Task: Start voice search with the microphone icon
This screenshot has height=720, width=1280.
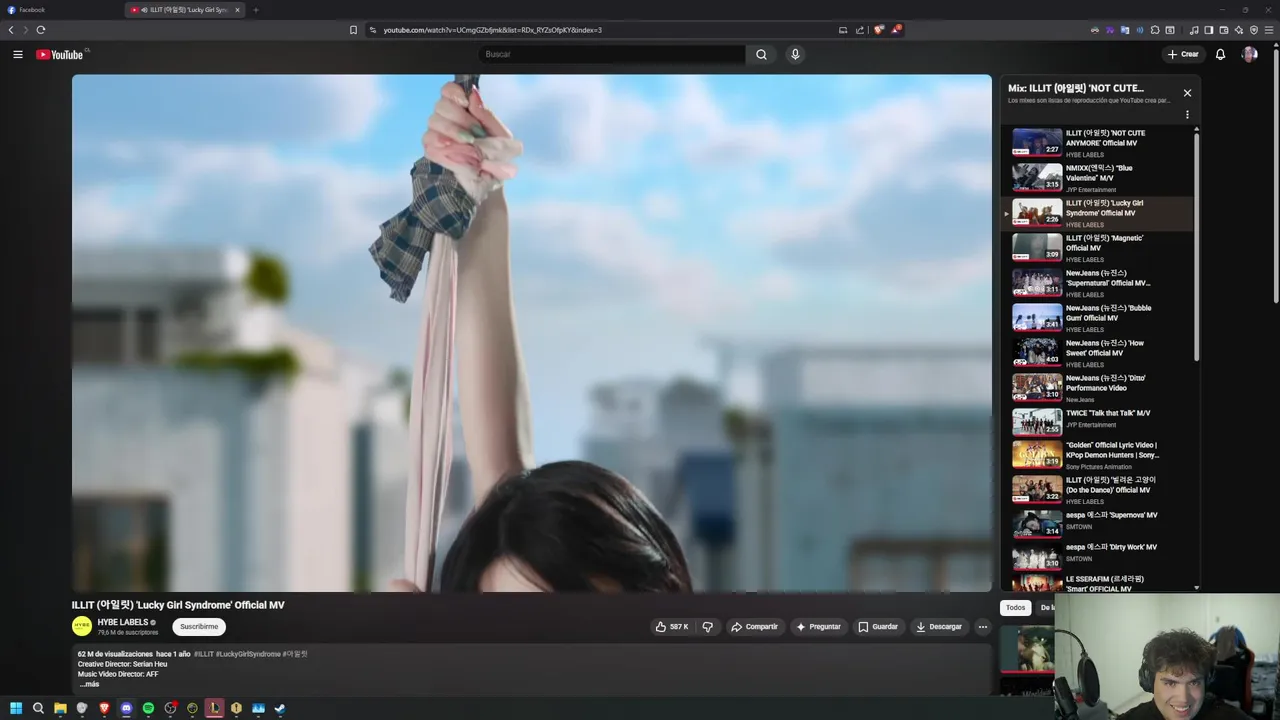Action: point(795,54)
